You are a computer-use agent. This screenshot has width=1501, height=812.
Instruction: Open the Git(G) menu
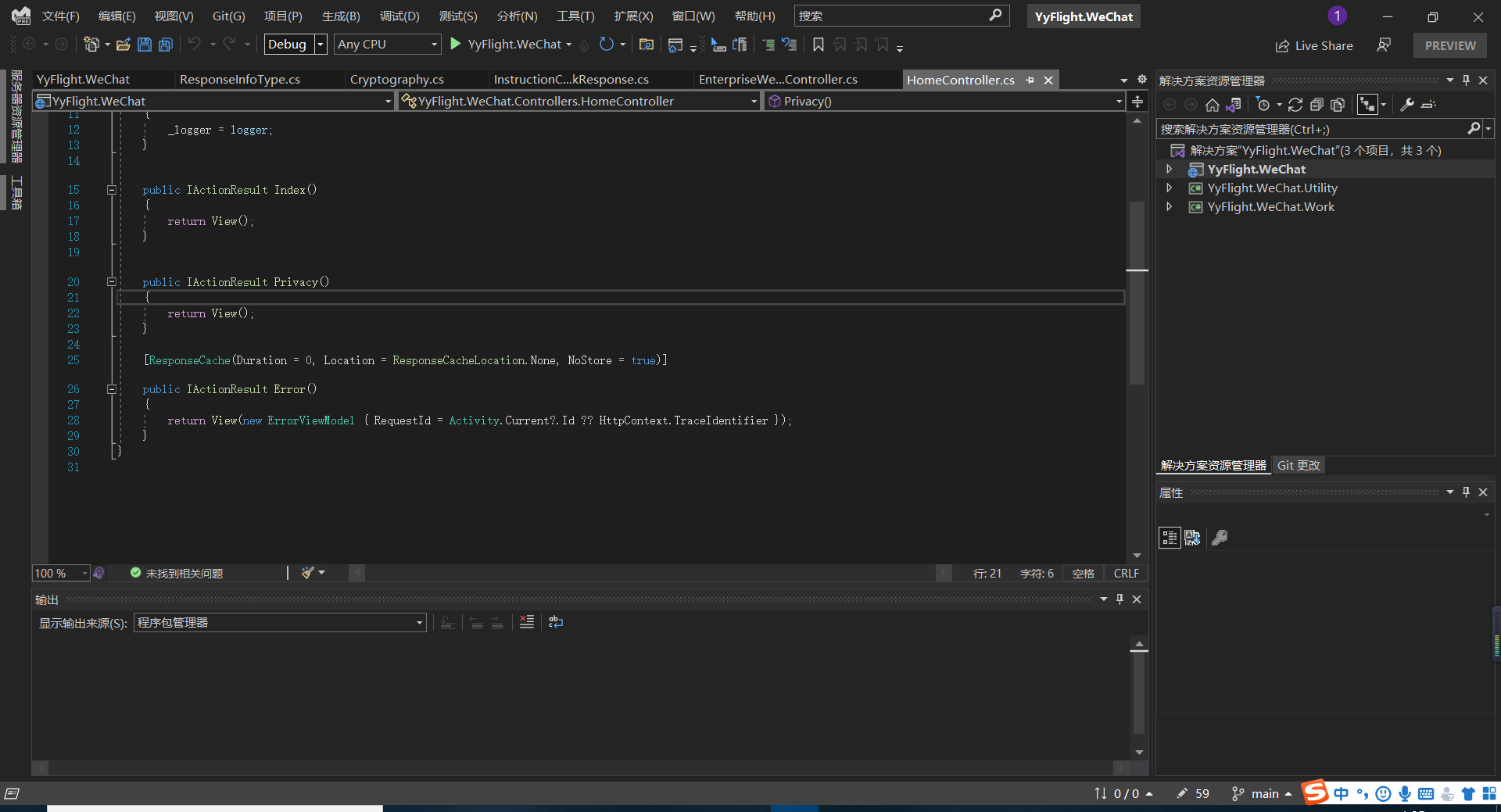point(228,16)
